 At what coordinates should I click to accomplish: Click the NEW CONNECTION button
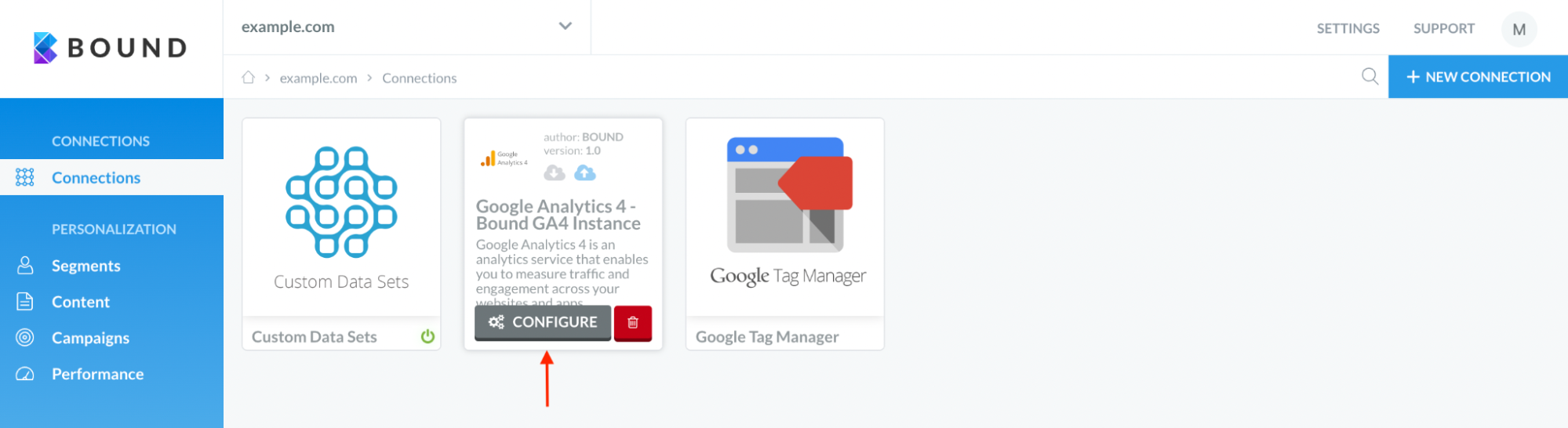click(x=1478, y=77)
